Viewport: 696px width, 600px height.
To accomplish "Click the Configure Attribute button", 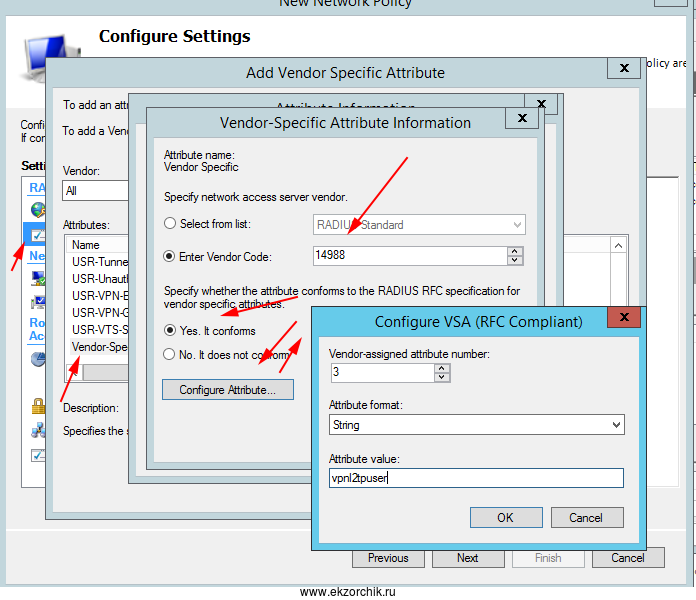I will [228, 390].
